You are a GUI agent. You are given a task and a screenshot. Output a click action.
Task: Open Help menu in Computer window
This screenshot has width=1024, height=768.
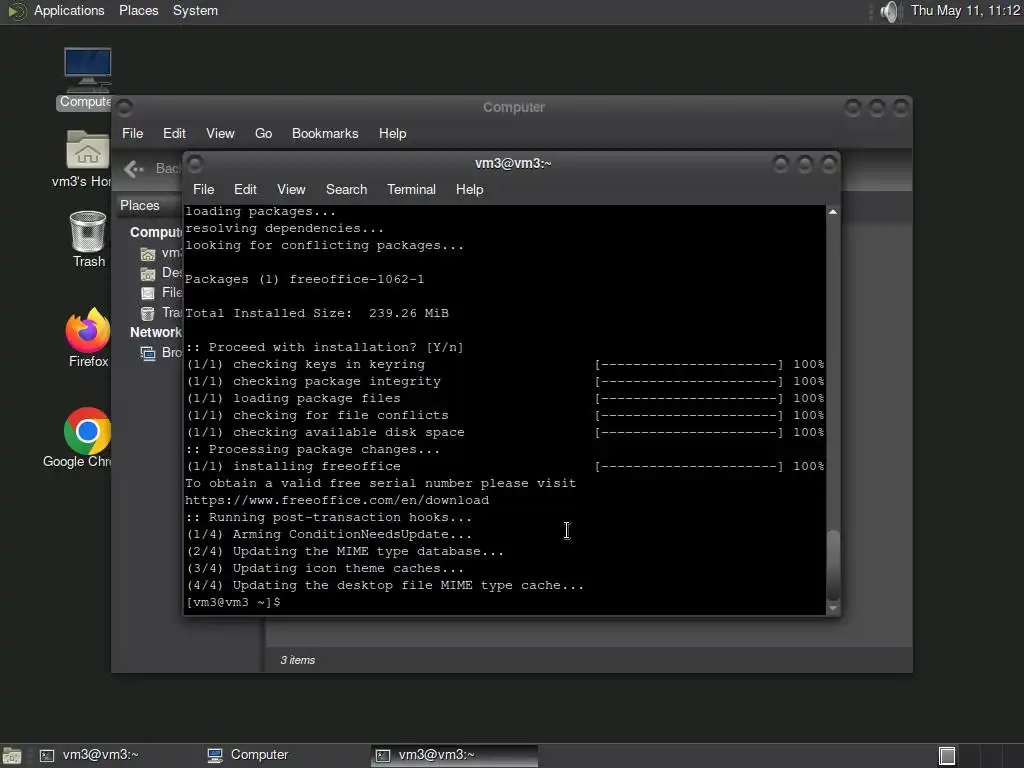tap(392, 133)
